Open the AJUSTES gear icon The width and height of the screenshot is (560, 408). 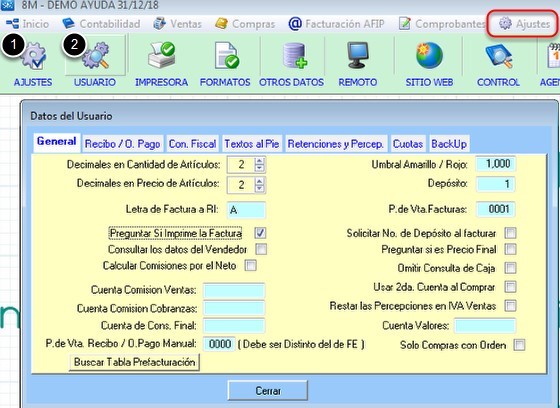coord(33,56)
